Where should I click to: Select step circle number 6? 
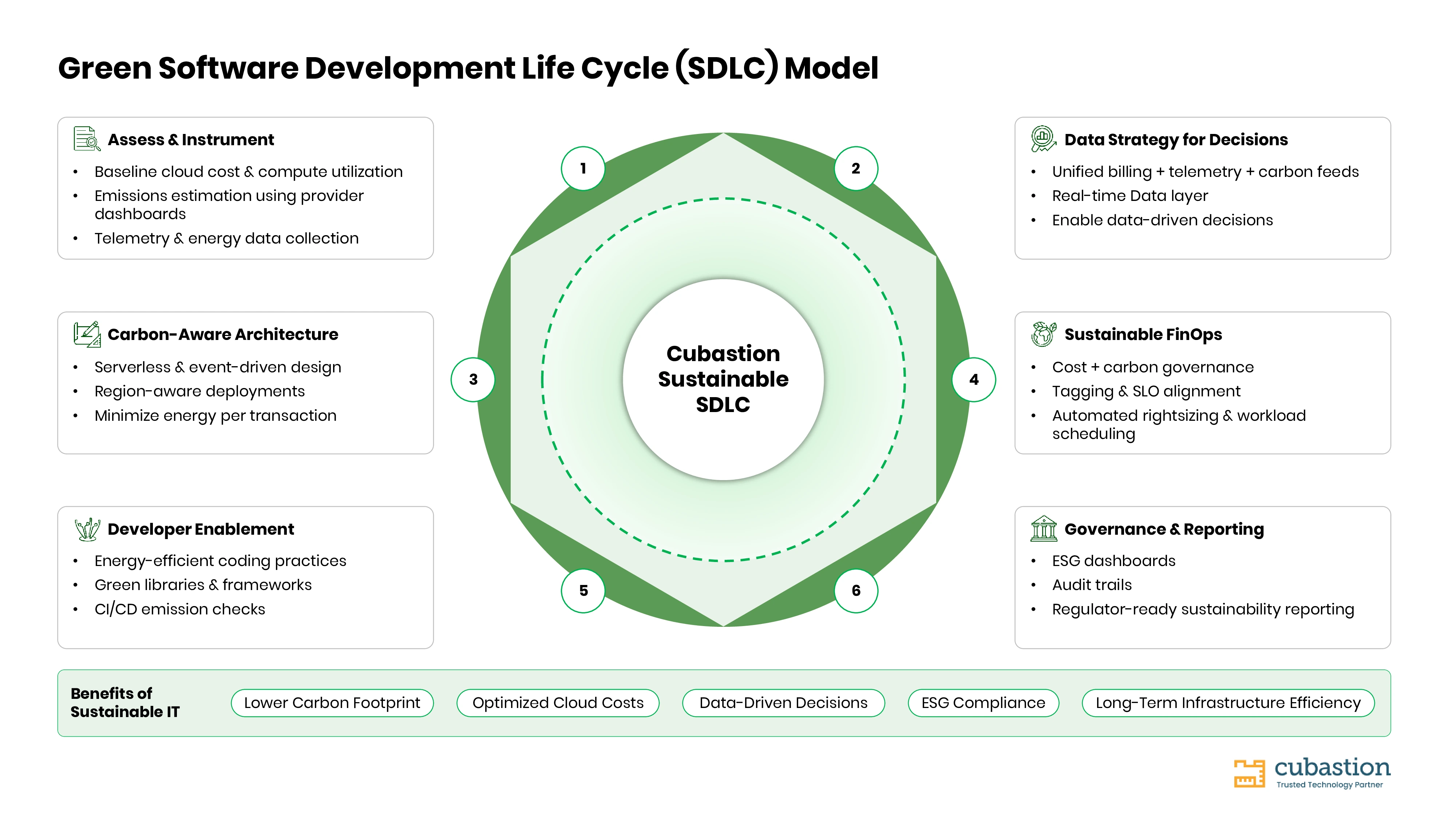coord(856,591)
